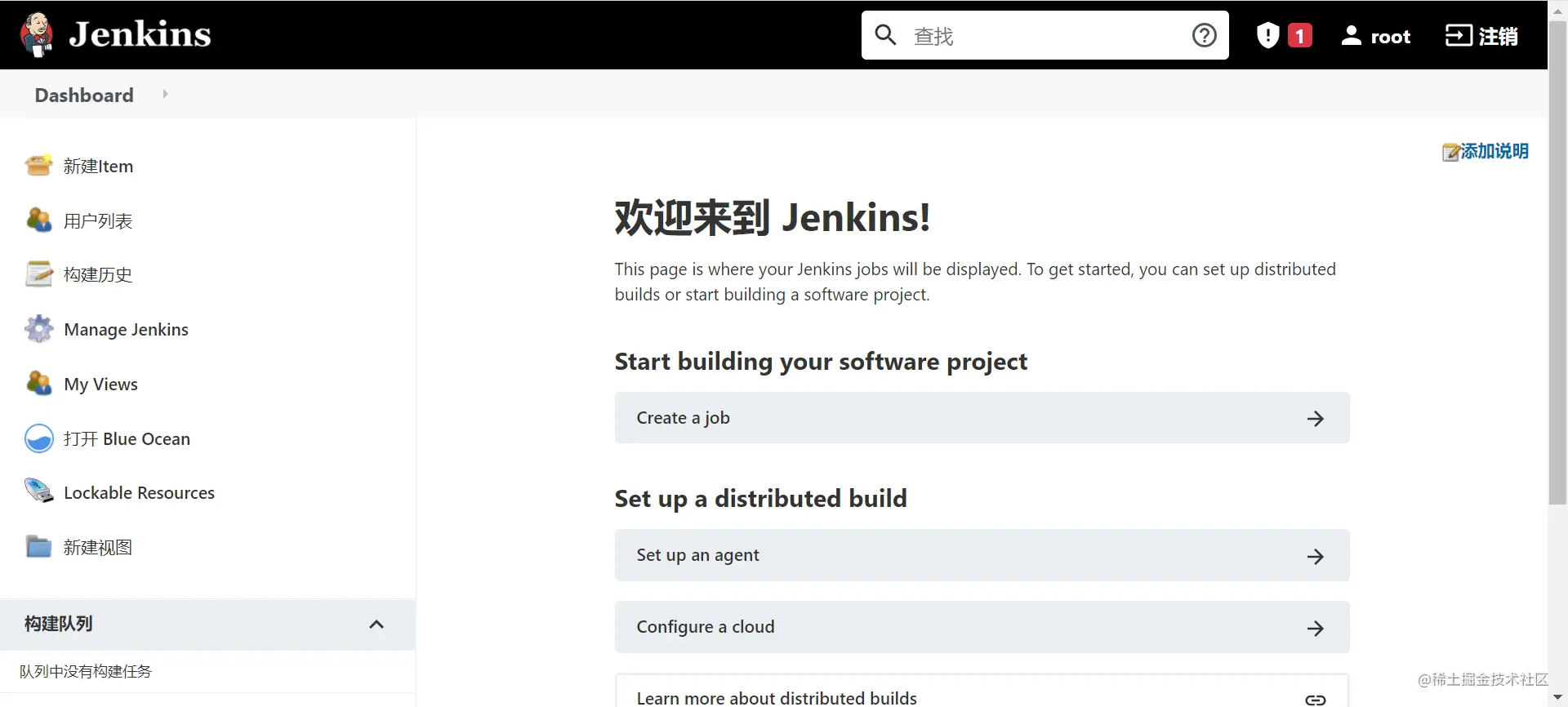1568x707 pixels.
Task: Click the 构建历史 notepad icon
Action: point(39,274)
